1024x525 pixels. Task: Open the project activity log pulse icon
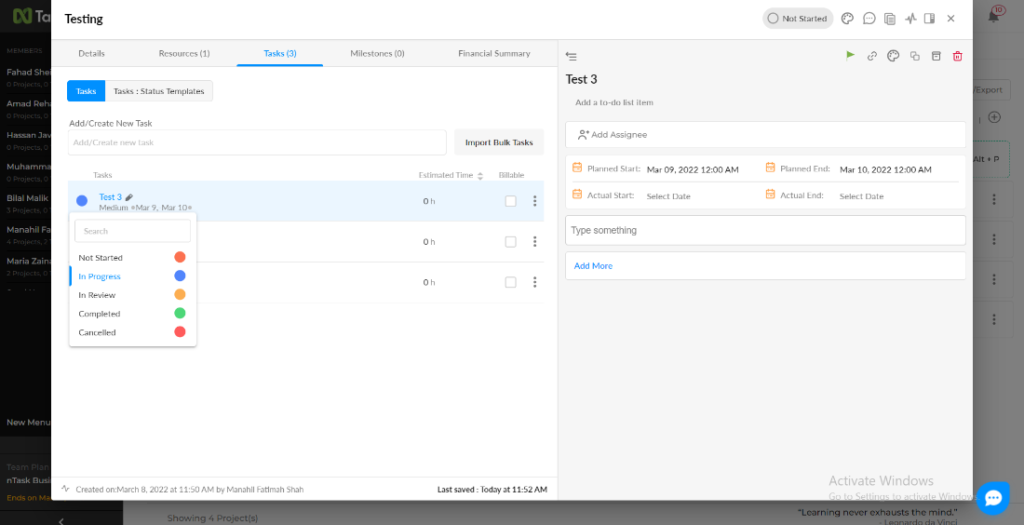pos(910,18)
